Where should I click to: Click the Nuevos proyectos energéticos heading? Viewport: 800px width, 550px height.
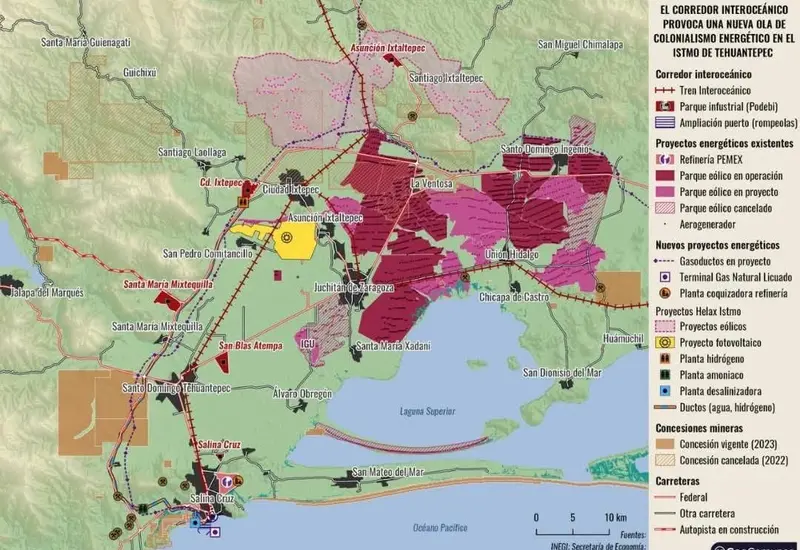click(717, 245)
